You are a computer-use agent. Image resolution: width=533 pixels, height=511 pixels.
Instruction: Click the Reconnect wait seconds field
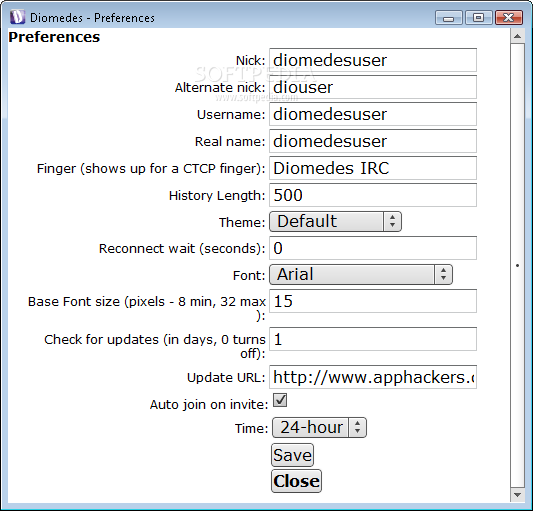pos(373,248)
